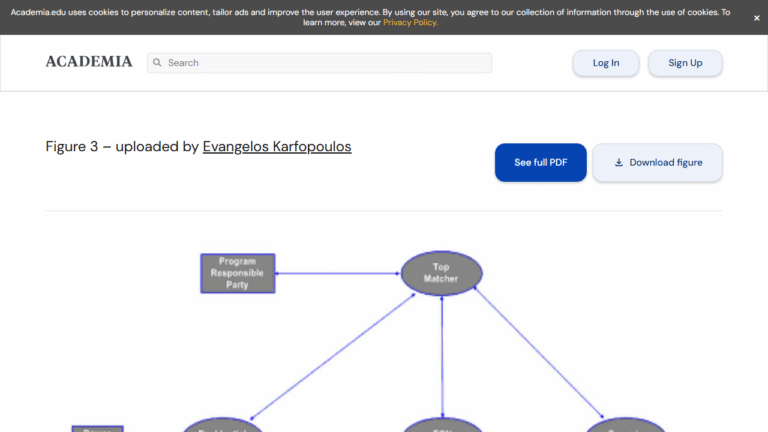Click the bottom-right ellipse node in diagram

625,427
